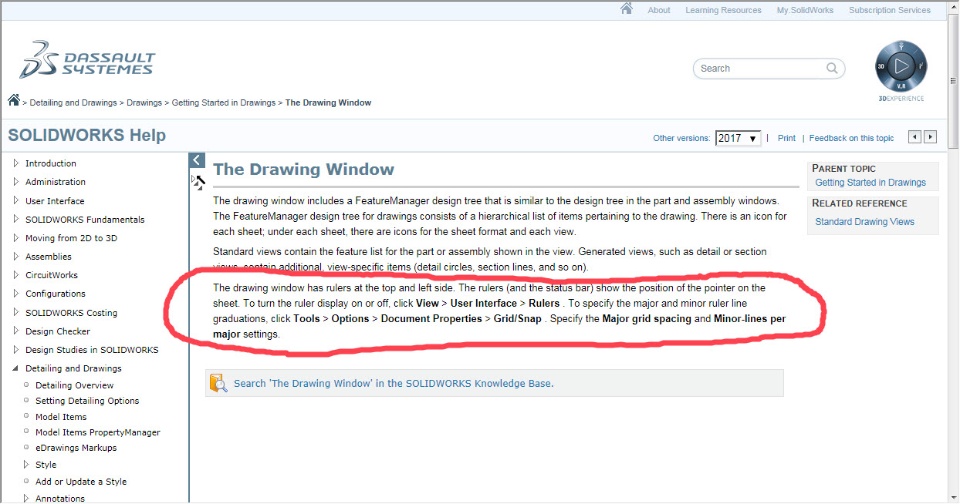Expand the CircuitWorks node
This screenshot has height=504, width=960.
(x=16, y=274)
